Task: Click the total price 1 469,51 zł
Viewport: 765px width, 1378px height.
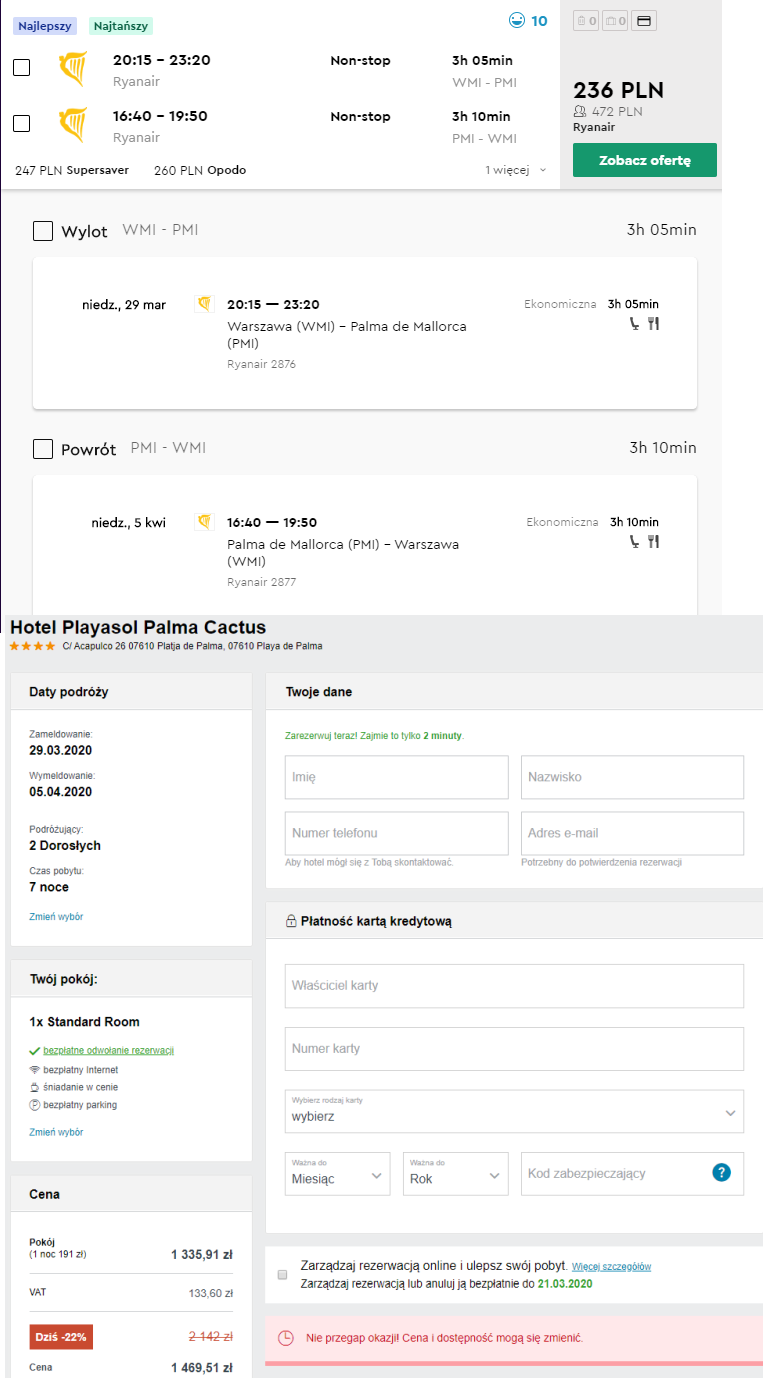Action: coord(202,1368)
